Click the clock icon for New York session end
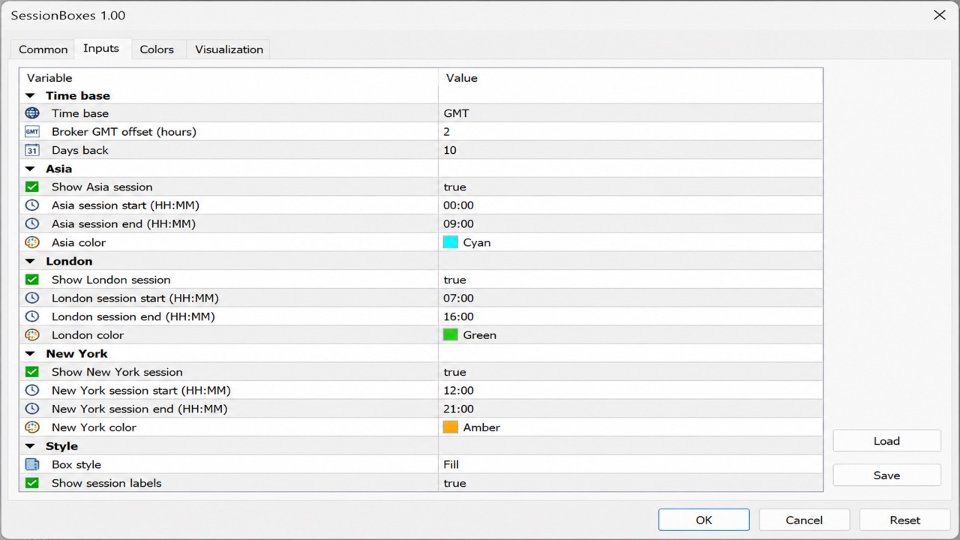 tap(32, 408)
